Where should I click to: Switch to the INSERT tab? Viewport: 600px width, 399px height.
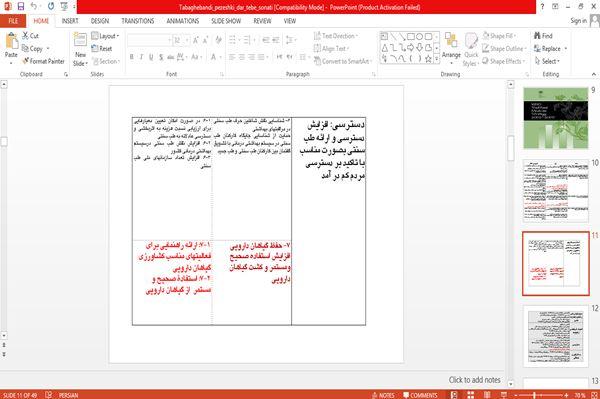[70, 21]
